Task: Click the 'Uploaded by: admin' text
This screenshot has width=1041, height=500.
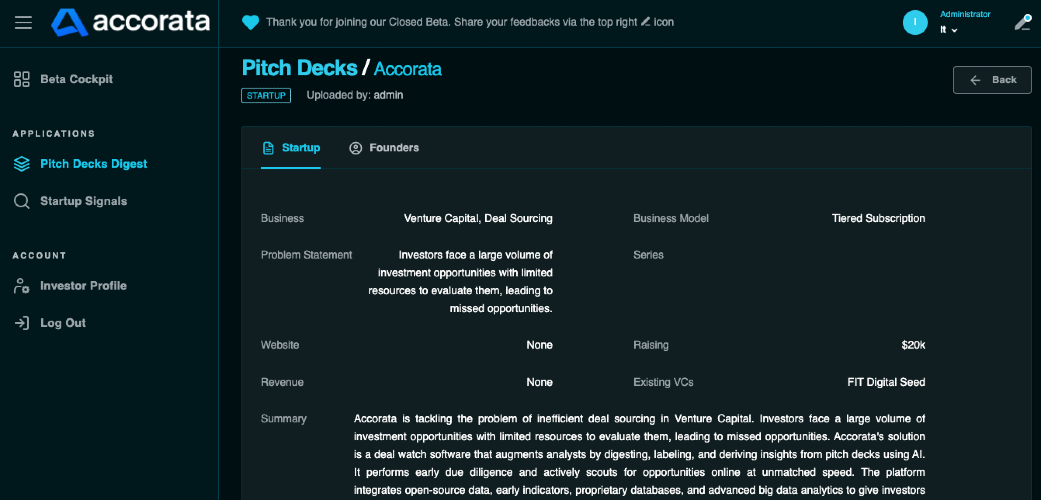Action: [x=355, y=96]
